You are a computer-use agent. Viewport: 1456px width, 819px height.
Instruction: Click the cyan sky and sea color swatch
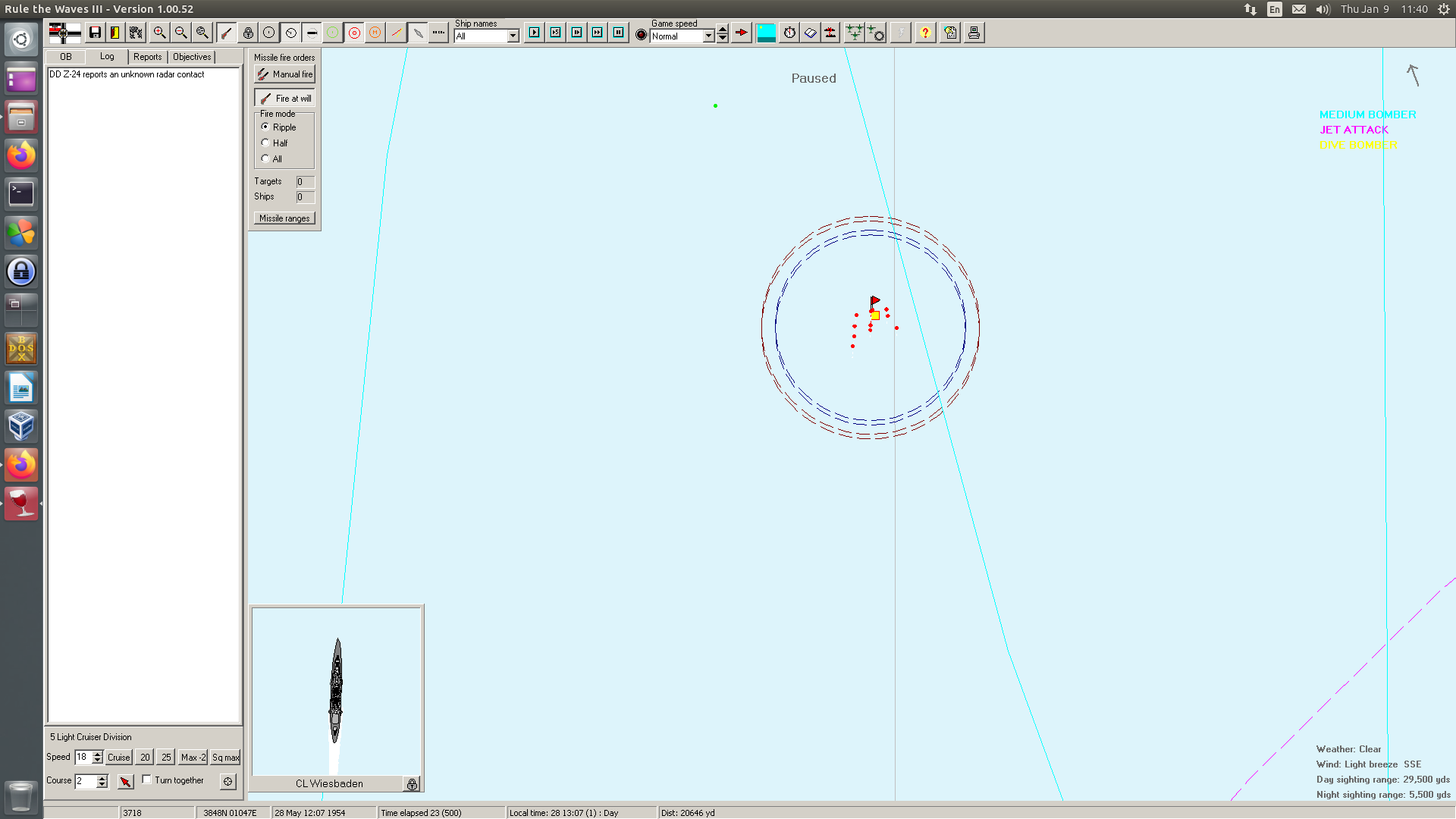click(766, 33)
